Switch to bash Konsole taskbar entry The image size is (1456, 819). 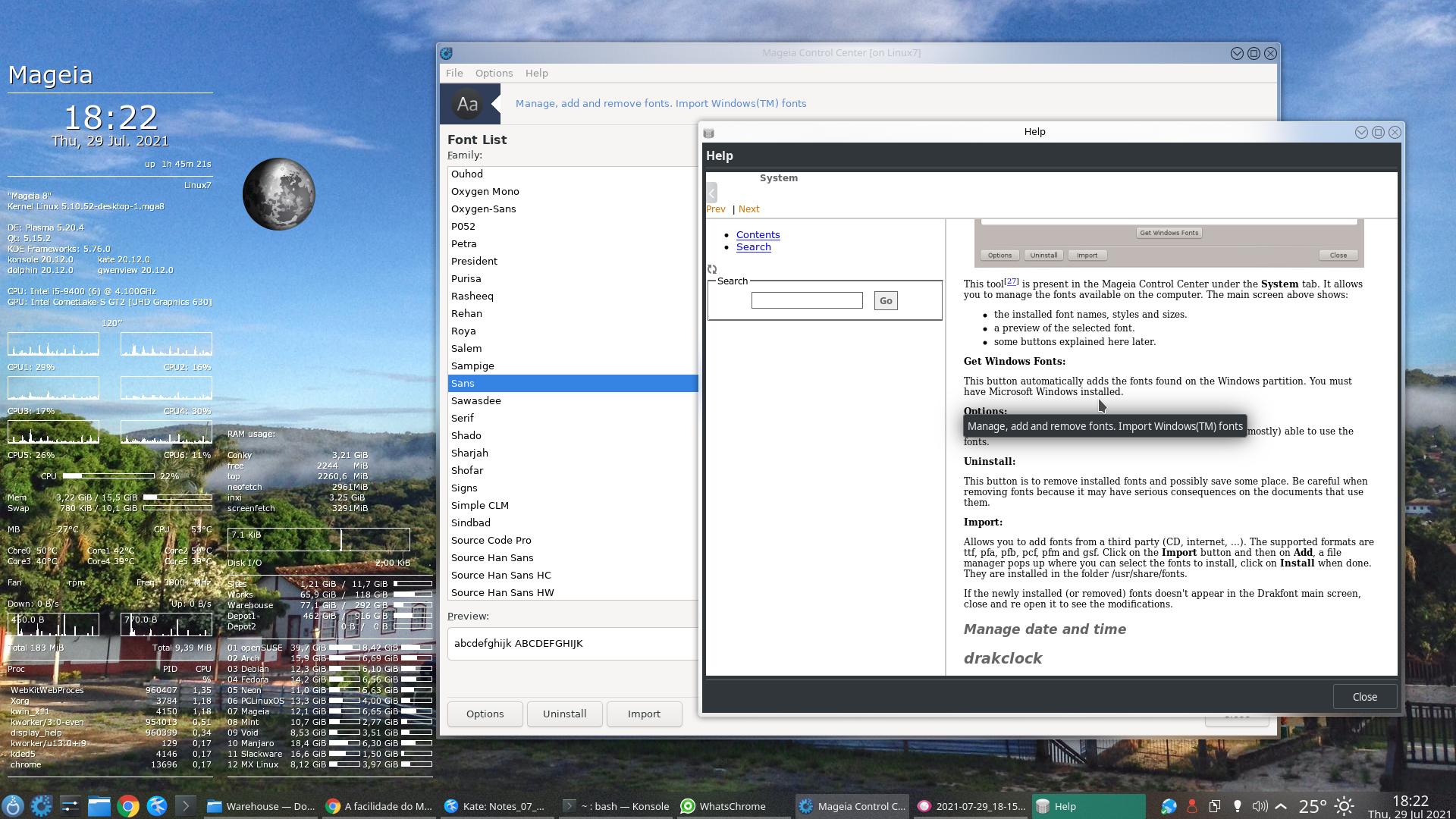[x=617, y=806]
